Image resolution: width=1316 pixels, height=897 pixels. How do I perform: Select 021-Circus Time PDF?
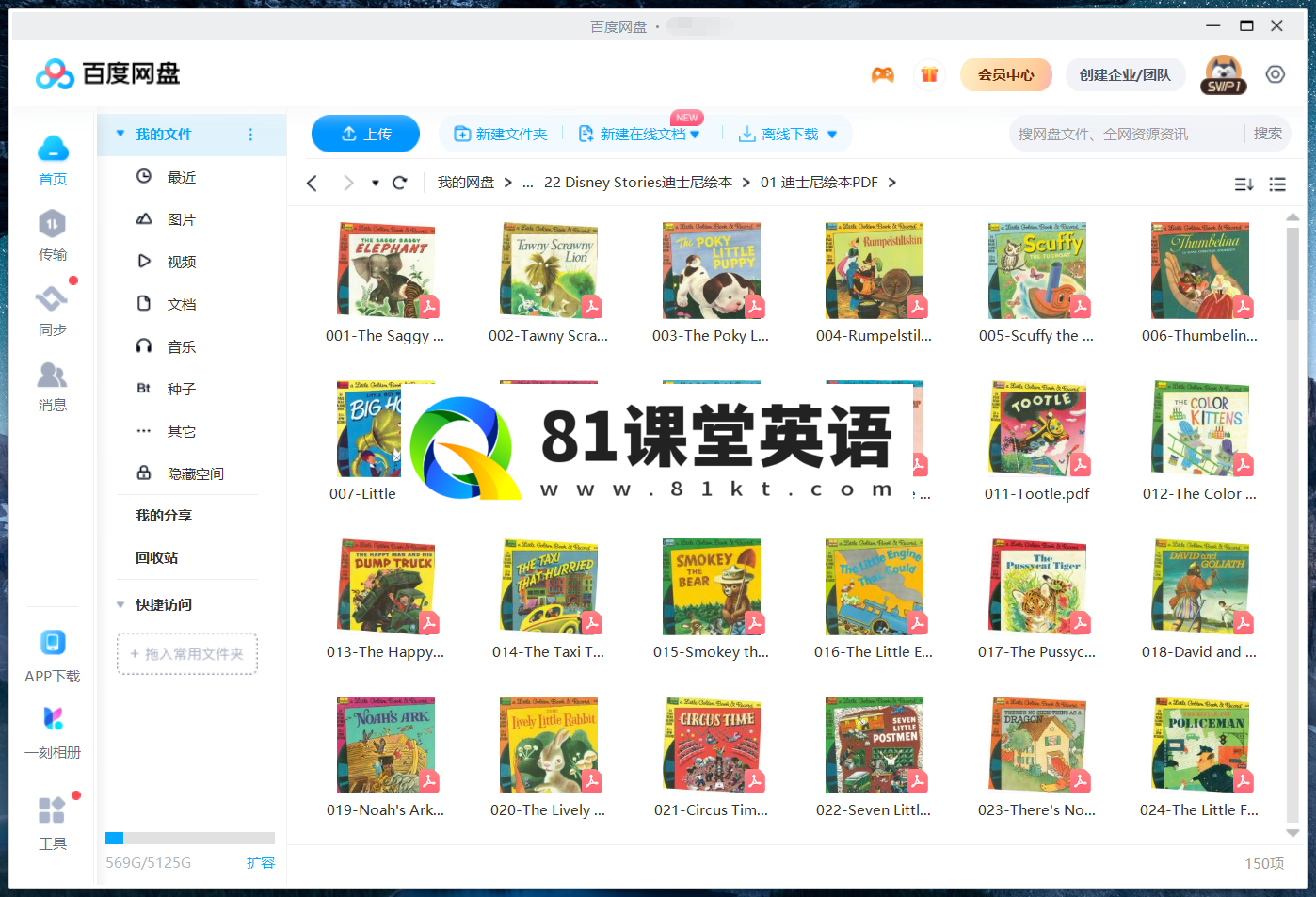click(712, 745)
